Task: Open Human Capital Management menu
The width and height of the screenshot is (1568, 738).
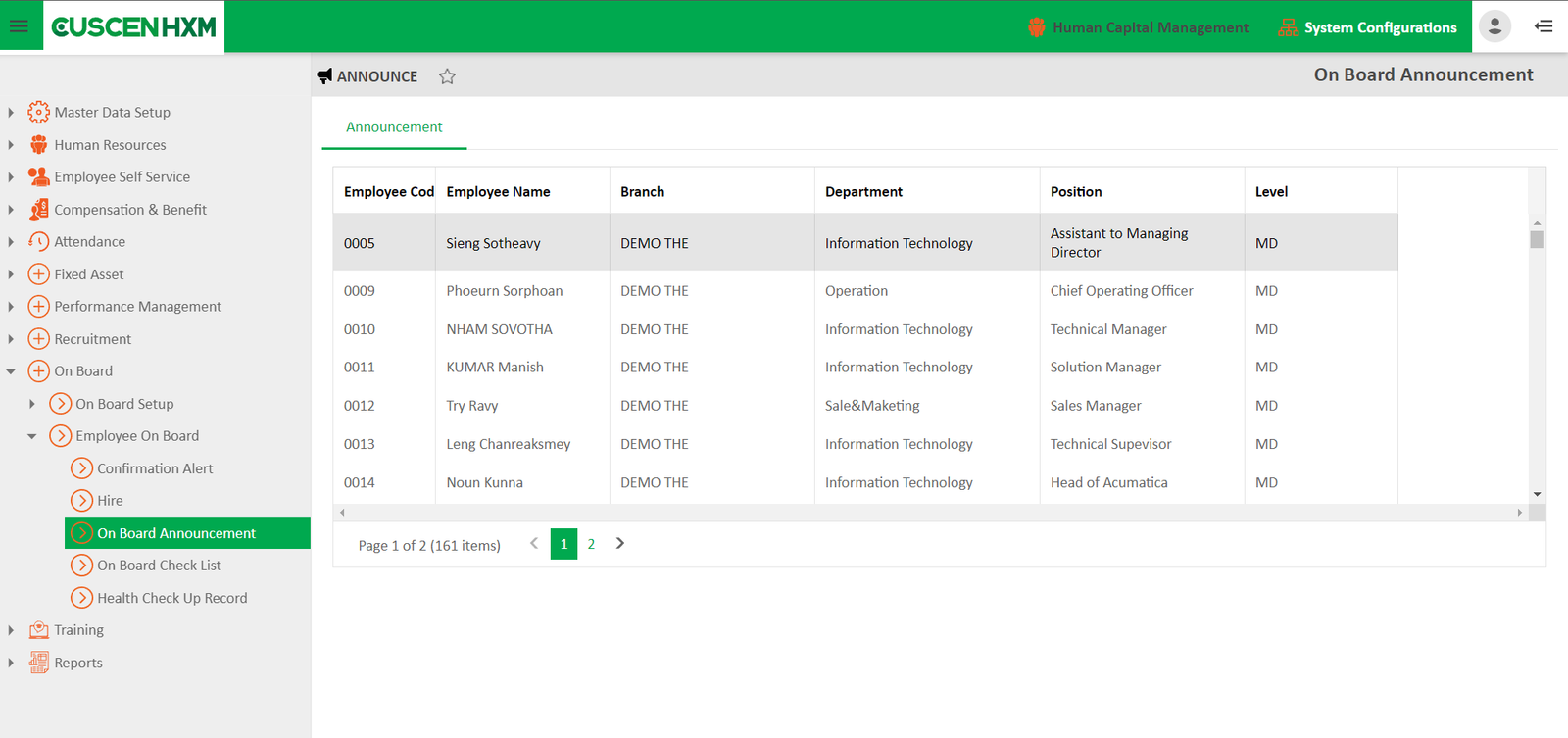Action: coord(1139,27)
